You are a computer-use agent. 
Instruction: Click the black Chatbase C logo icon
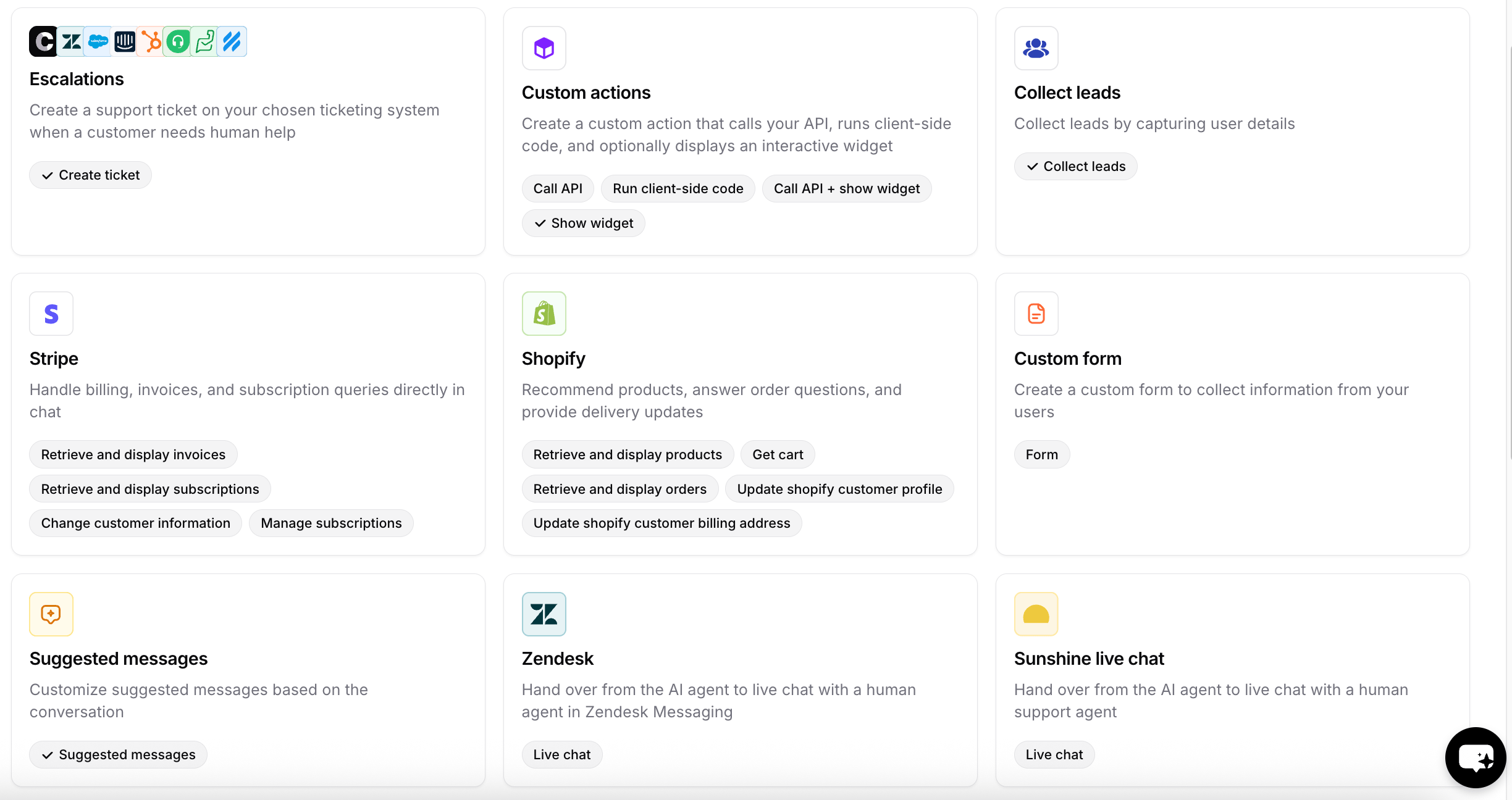pos(43,41)
